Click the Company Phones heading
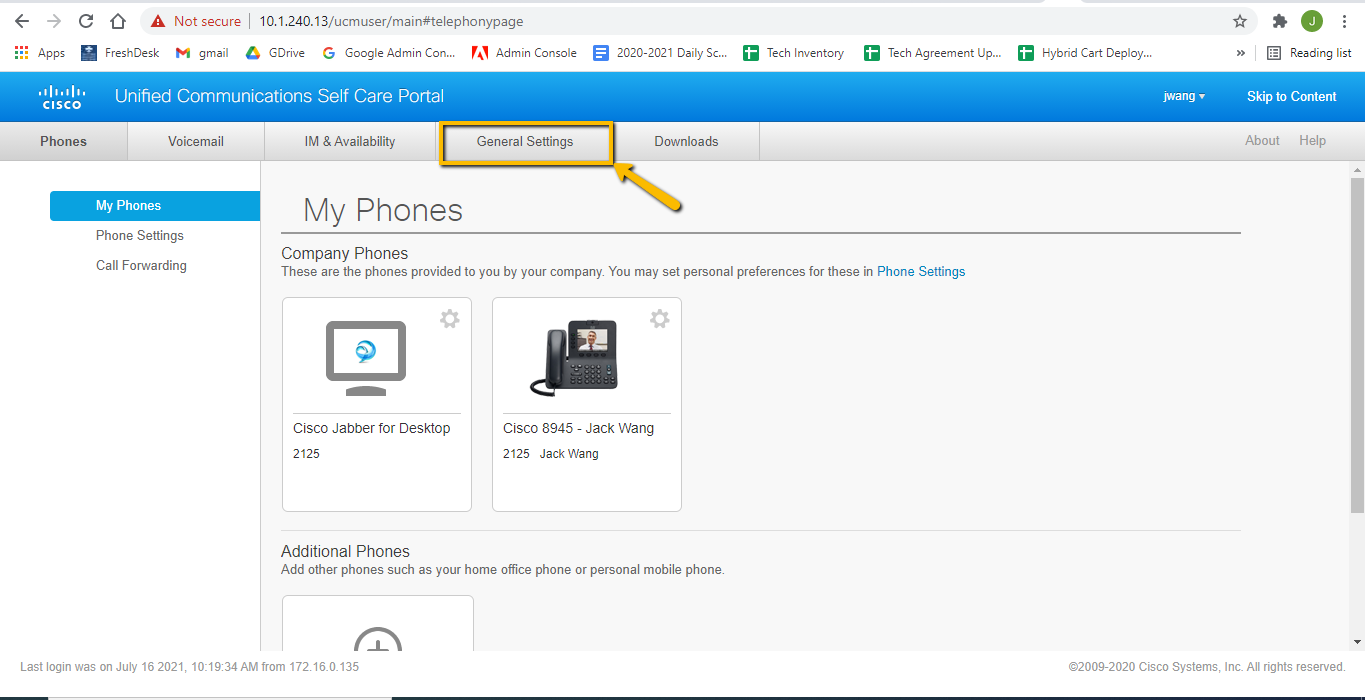Screen dimensions: 1365x700 tap(345, 253)
